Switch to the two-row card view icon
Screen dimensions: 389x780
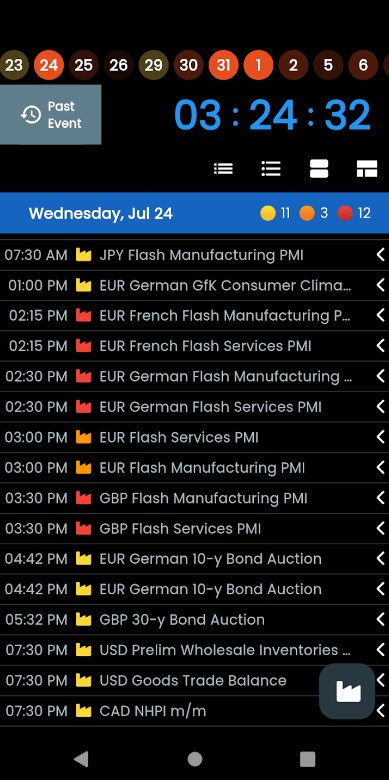[x=319, y=169]
